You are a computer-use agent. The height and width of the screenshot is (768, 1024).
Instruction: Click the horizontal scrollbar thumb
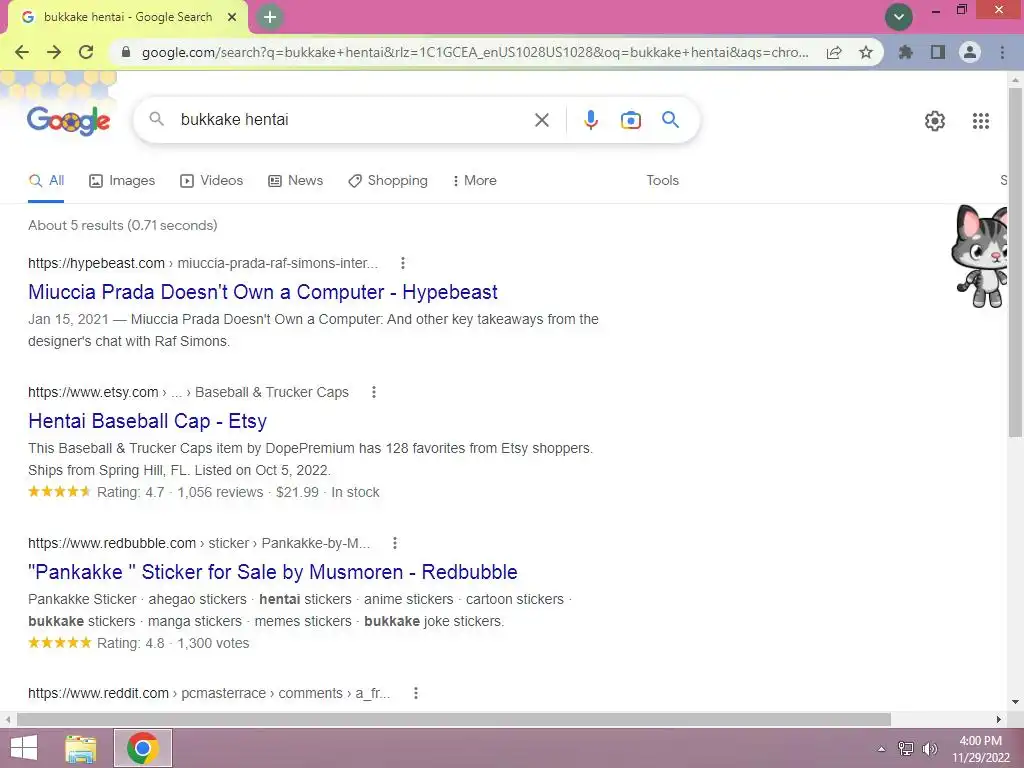tap(454, 720)
